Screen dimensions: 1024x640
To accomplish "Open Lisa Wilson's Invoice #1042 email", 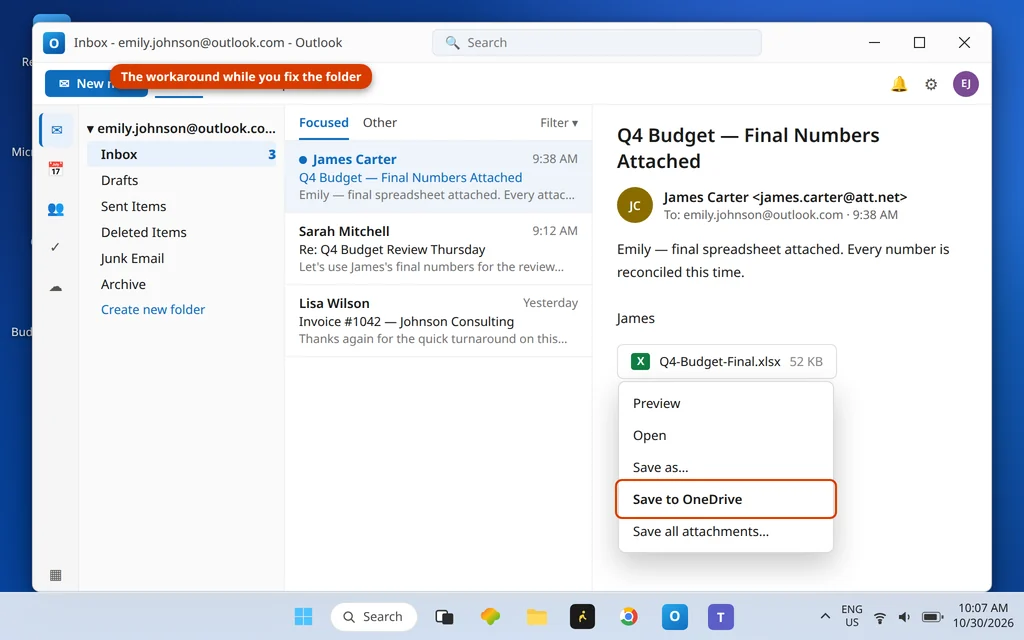I will point(438,321).
